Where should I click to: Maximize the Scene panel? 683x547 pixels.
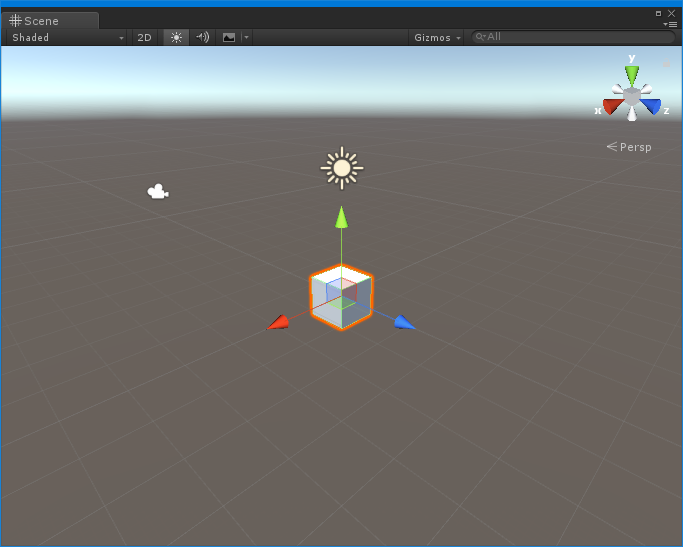658,14
